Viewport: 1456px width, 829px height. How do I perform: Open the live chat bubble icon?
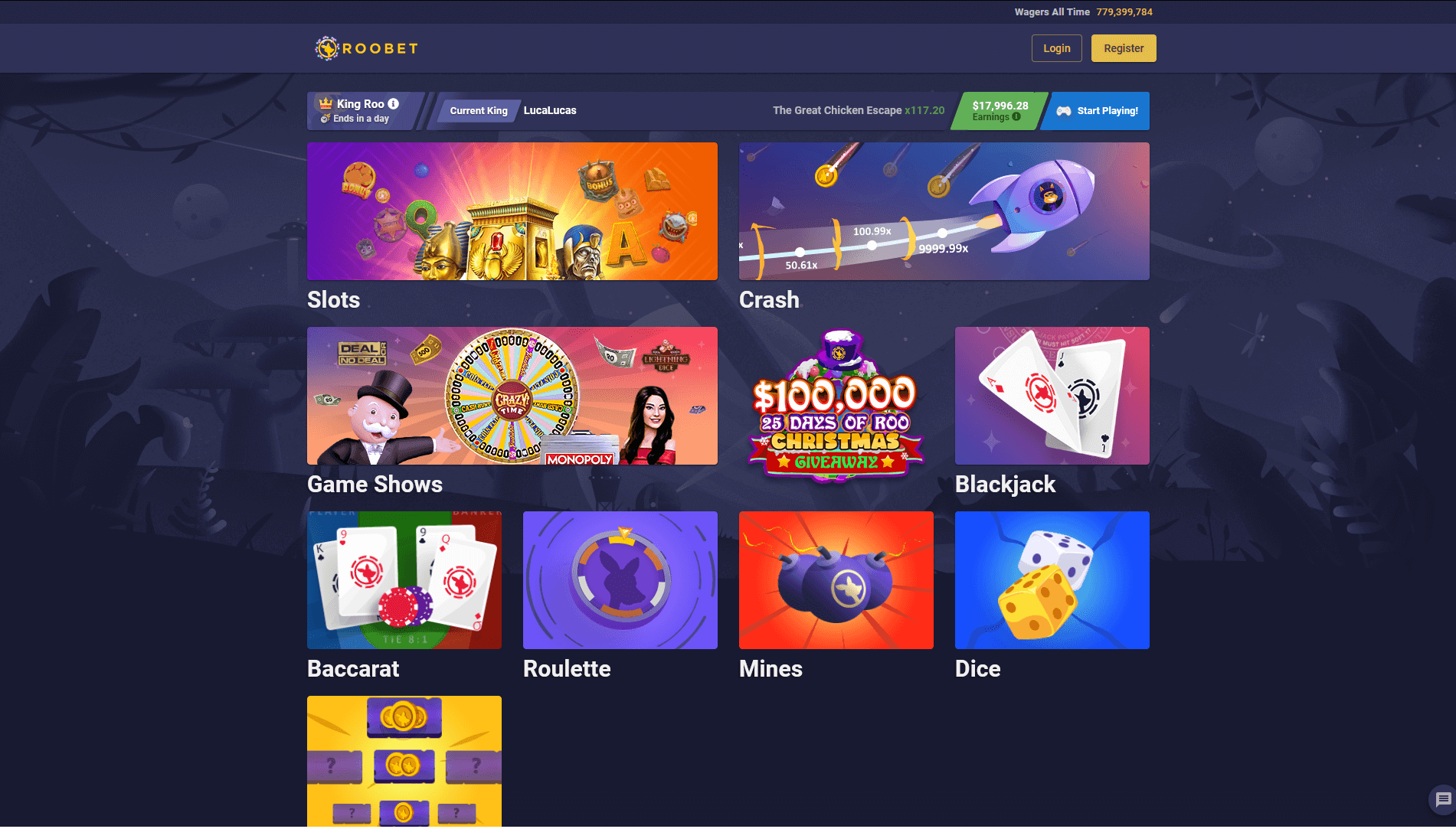1443,800
